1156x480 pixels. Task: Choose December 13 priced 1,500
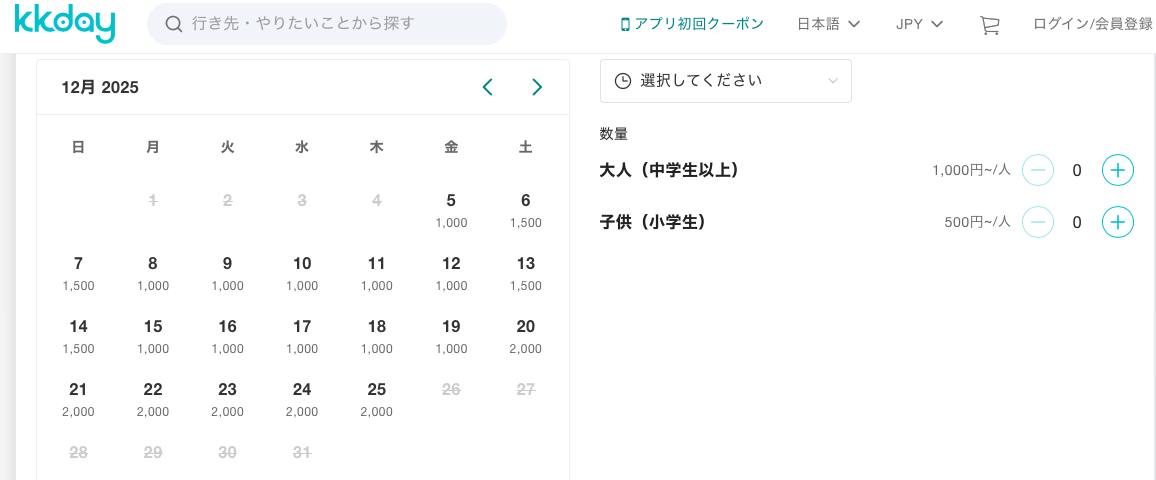(x=525, y=273)
